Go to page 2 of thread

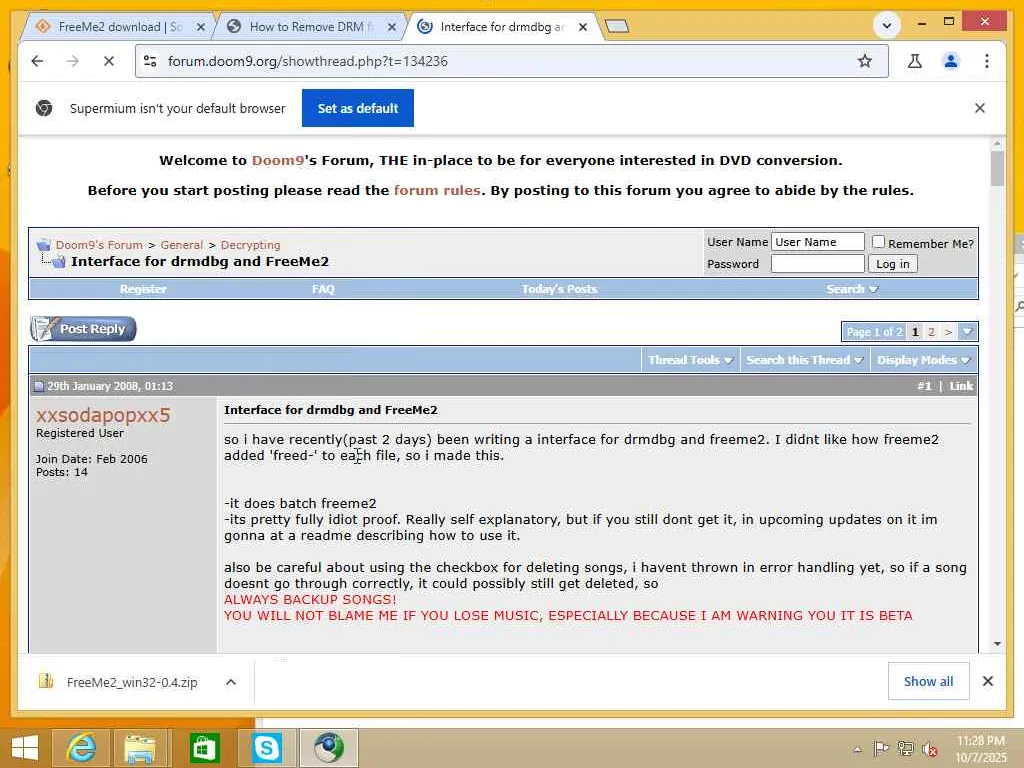[x=931, y=332]
